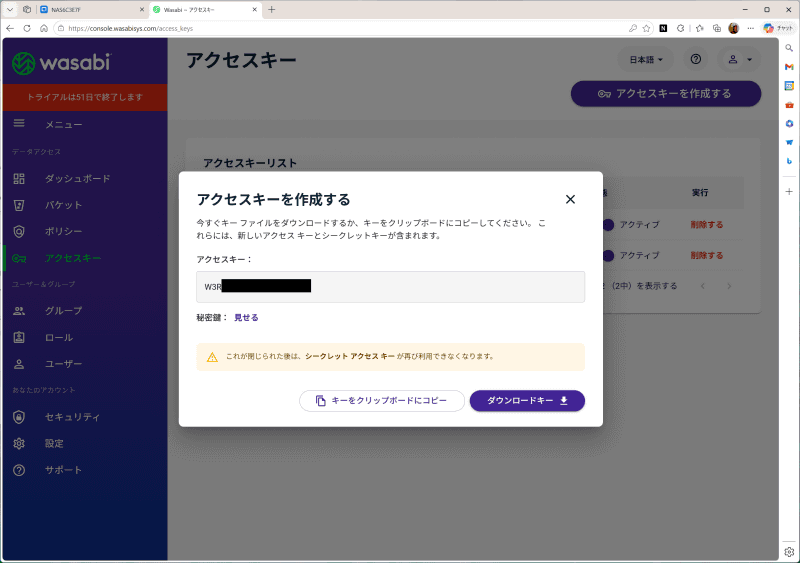Click the アクセスキーリスト heading

point(250,163)
